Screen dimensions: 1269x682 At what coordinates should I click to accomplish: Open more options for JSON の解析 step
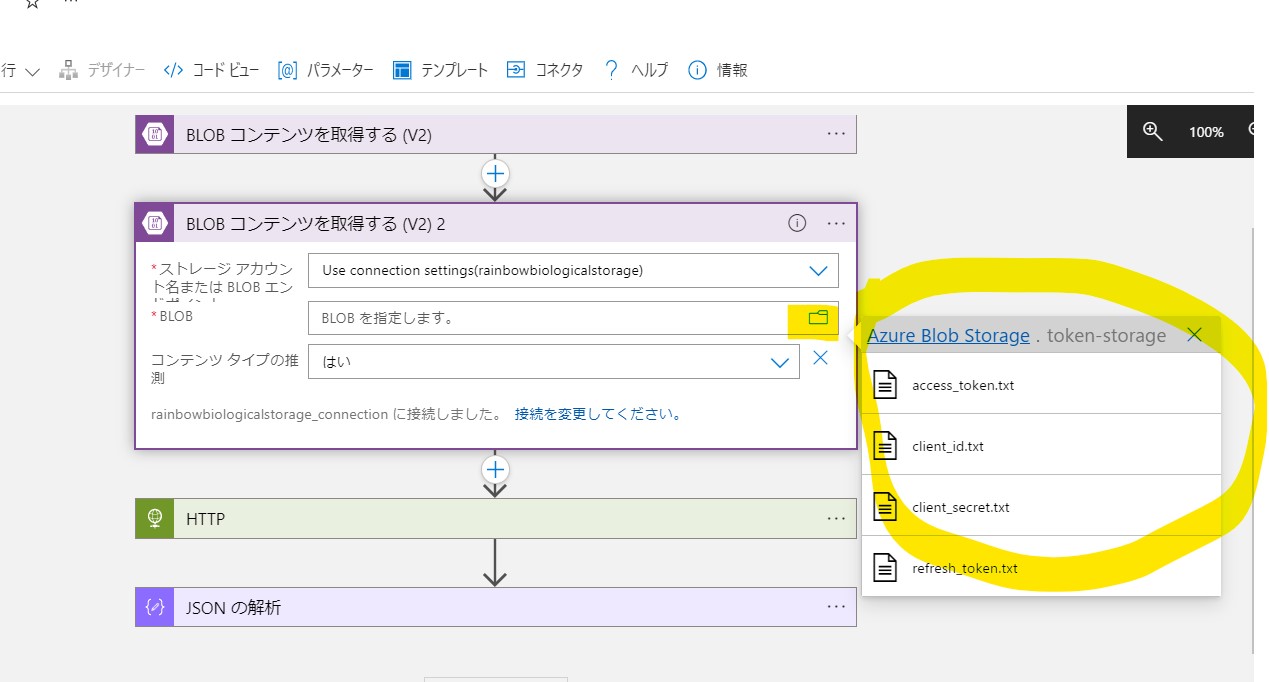(836, 607)
